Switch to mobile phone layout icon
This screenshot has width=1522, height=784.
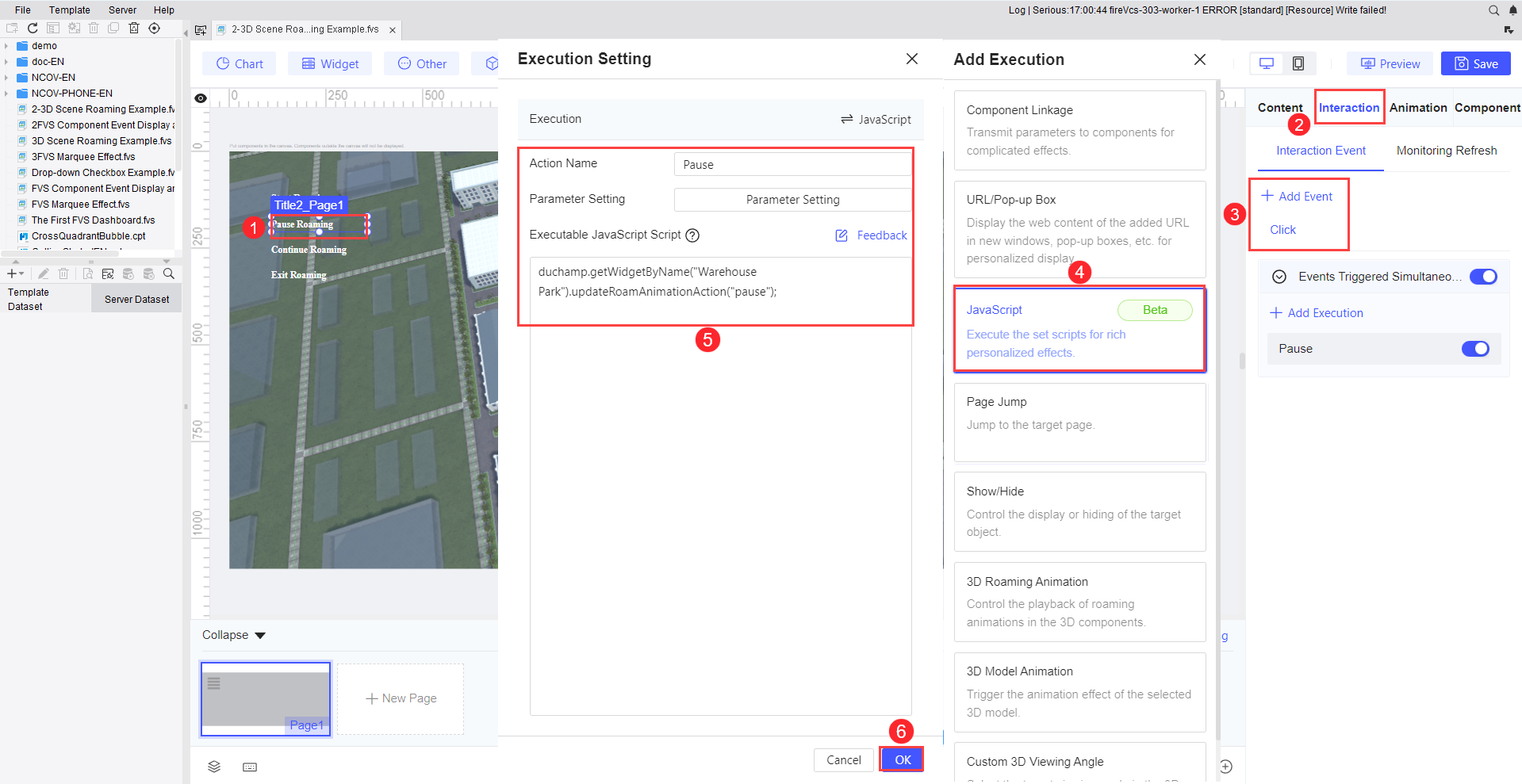(1298, 63)
